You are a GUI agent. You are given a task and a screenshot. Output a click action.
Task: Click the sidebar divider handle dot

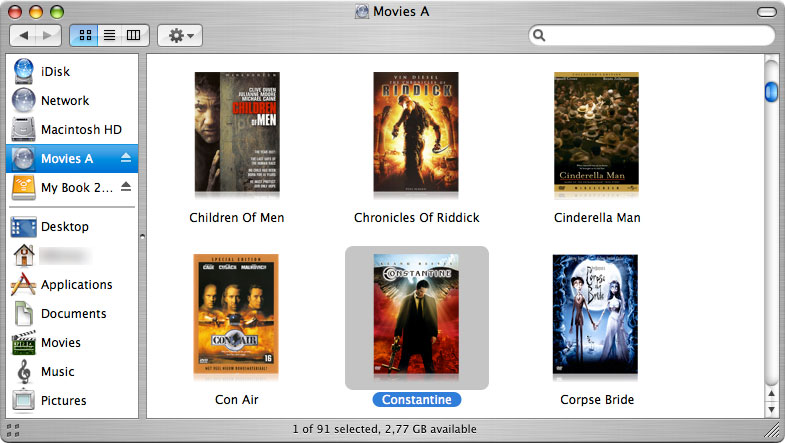[x=142, y=236]
